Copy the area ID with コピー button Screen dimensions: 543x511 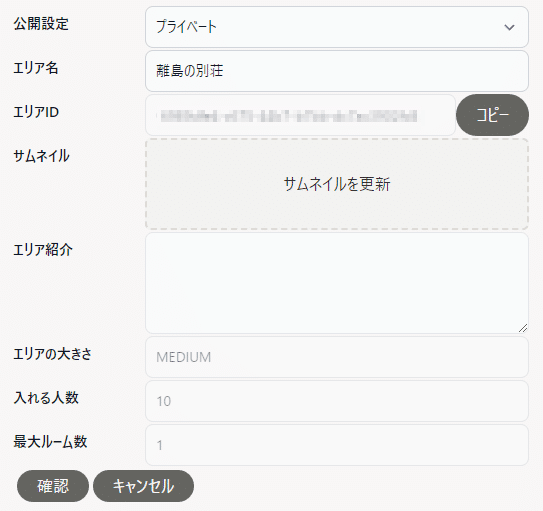click(x=492, y=115)
